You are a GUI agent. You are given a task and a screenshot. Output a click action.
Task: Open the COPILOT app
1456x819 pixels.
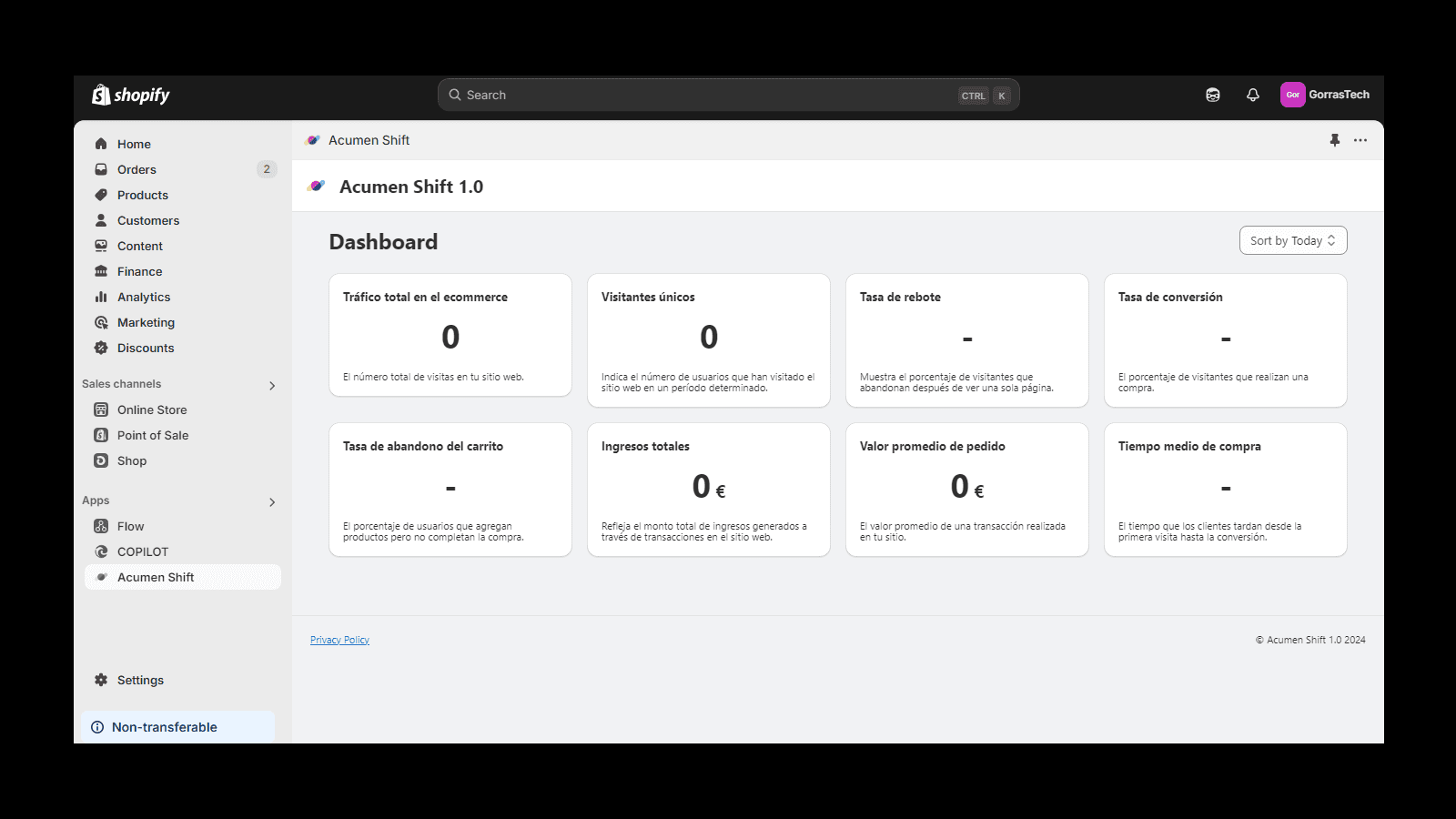pos(143,551)
